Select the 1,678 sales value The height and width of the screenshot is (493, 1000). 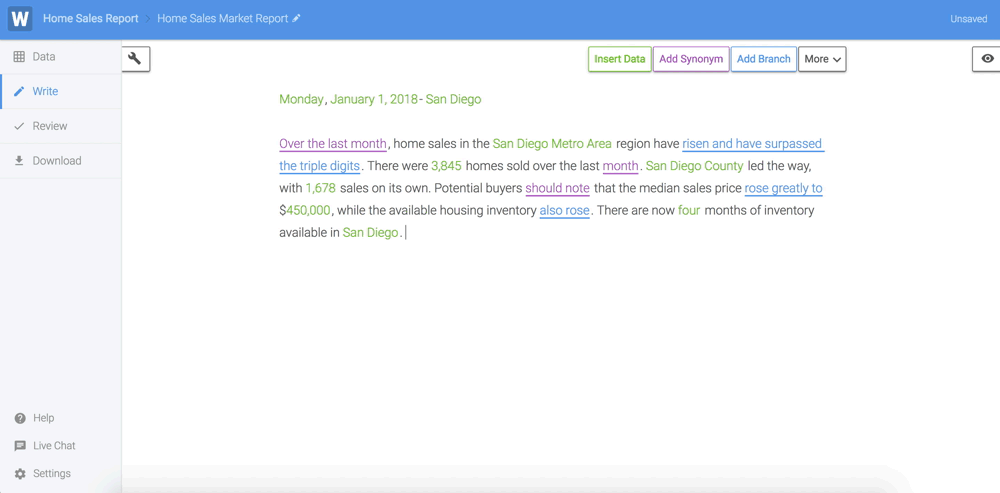321,189
